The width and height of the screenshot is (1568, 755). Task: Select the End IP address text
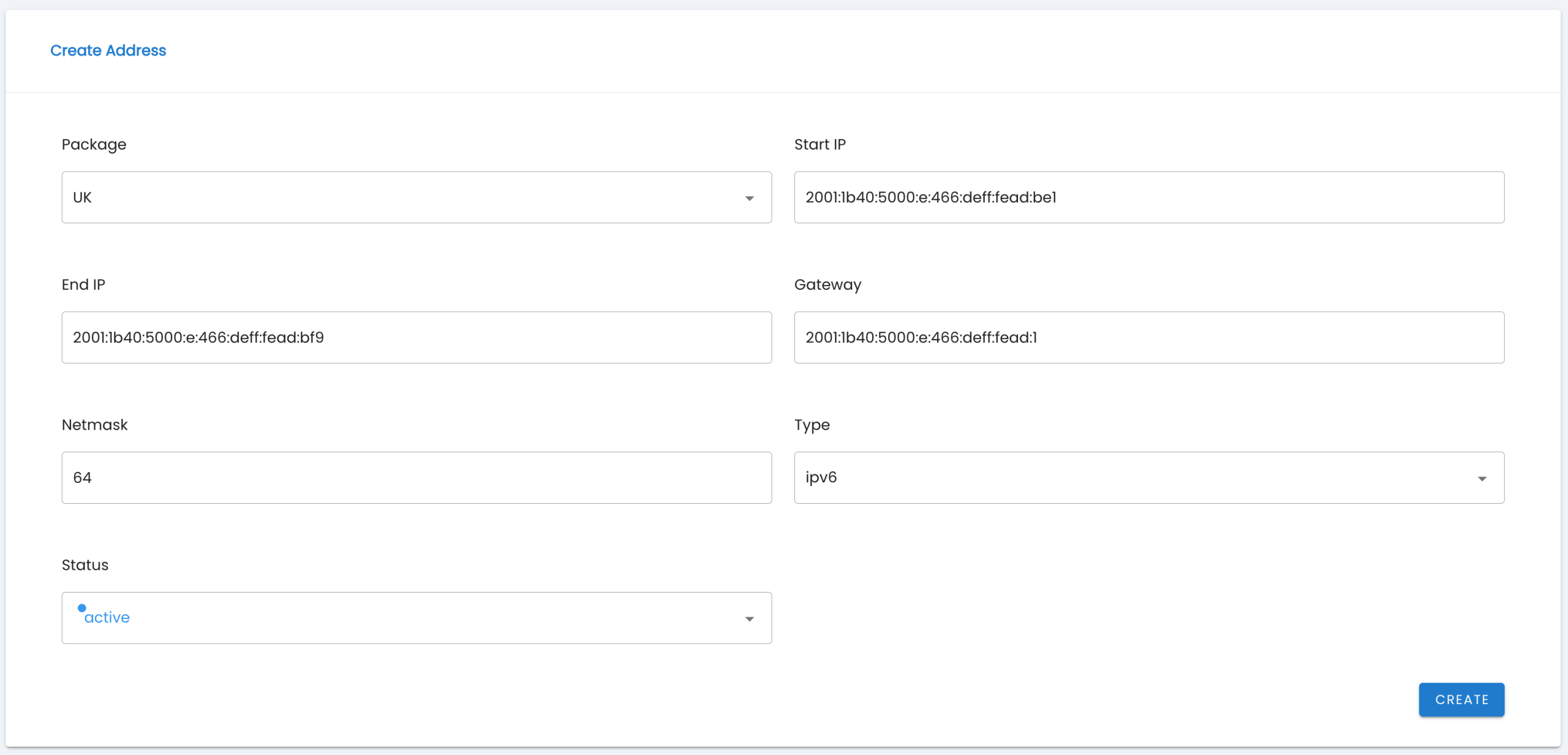pyautogui.click(x=198, y=337)
